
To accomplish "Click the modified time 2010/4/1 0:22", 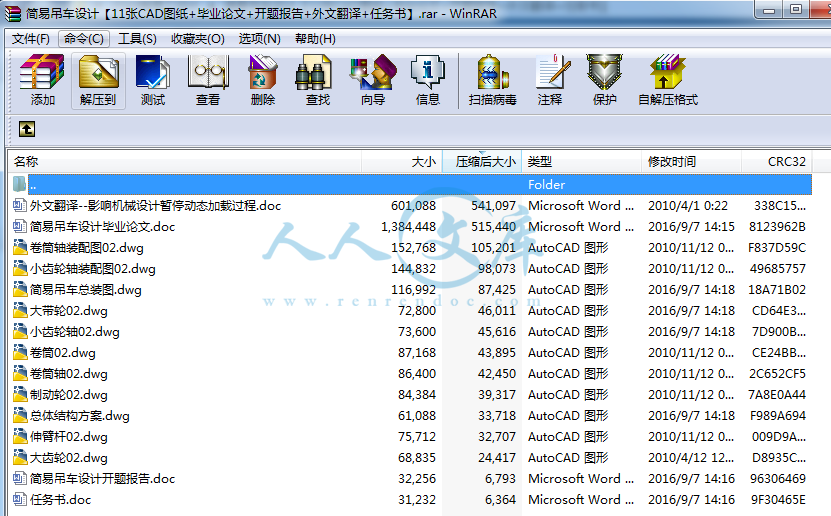I will (687, 206).
